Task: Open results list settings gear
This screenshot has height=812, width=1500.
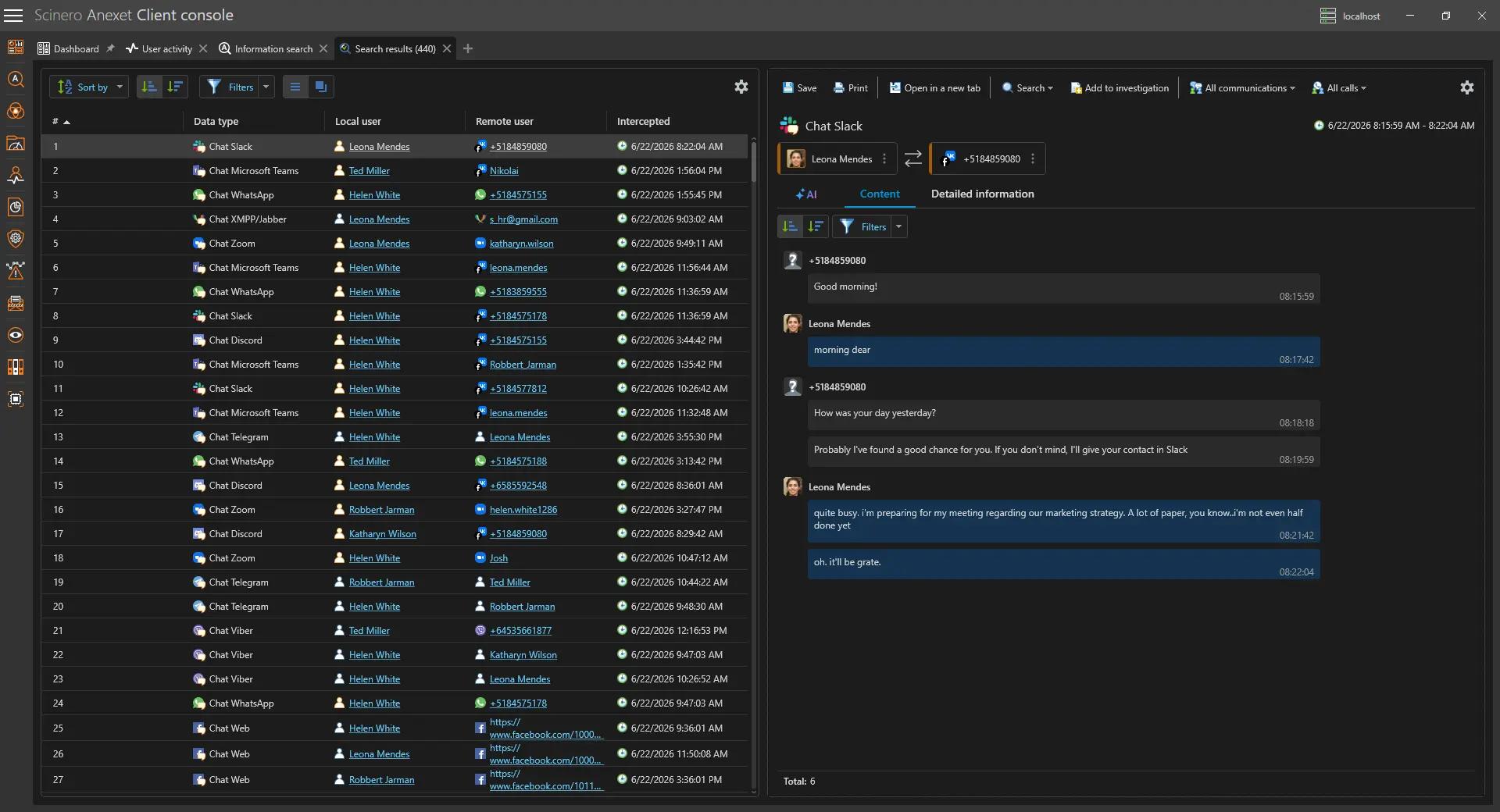Action: coord(741,87)
